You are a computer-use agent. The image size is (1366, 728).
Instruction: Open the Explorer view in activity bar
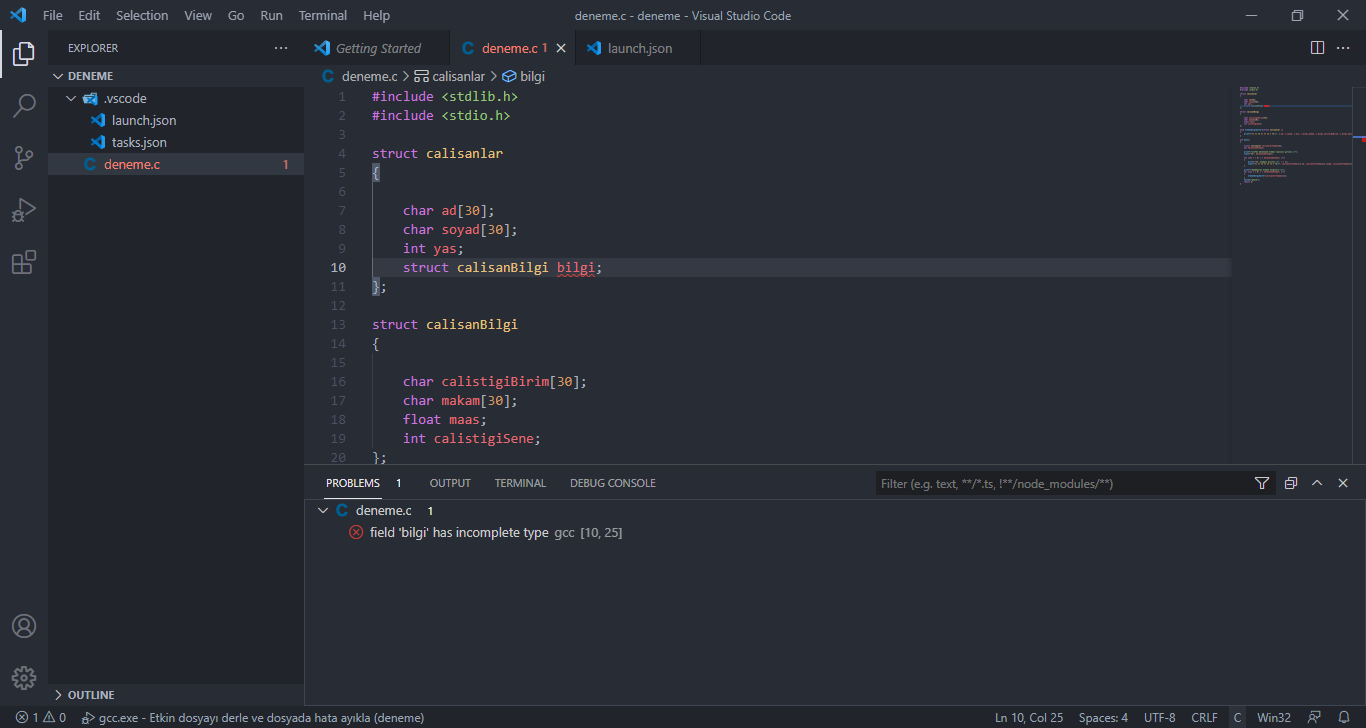tap(24, 53)
